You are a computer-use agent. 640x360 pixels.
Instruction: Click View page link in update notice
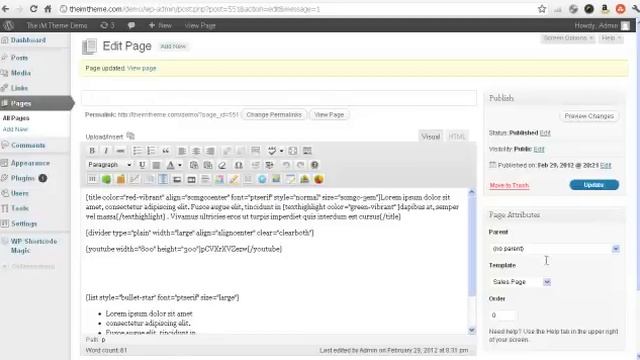tap(142, 68)
